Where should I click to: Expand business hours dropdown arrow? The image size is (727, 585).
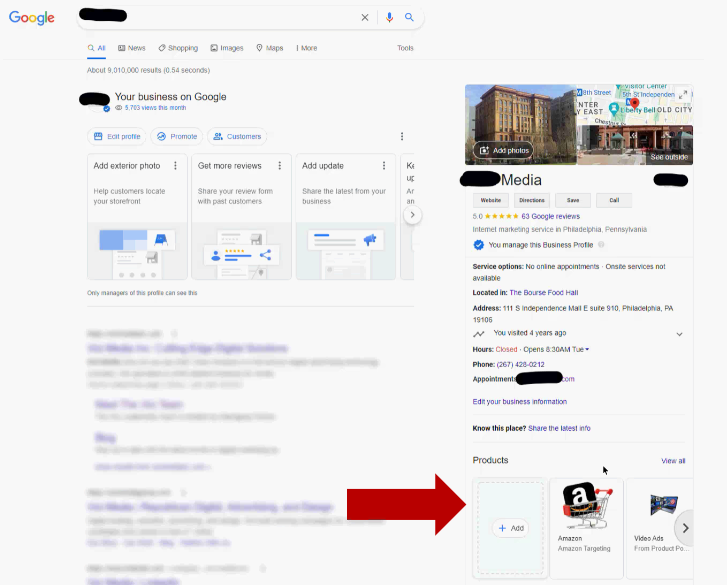pyautogui.click(x=587, y=350)
